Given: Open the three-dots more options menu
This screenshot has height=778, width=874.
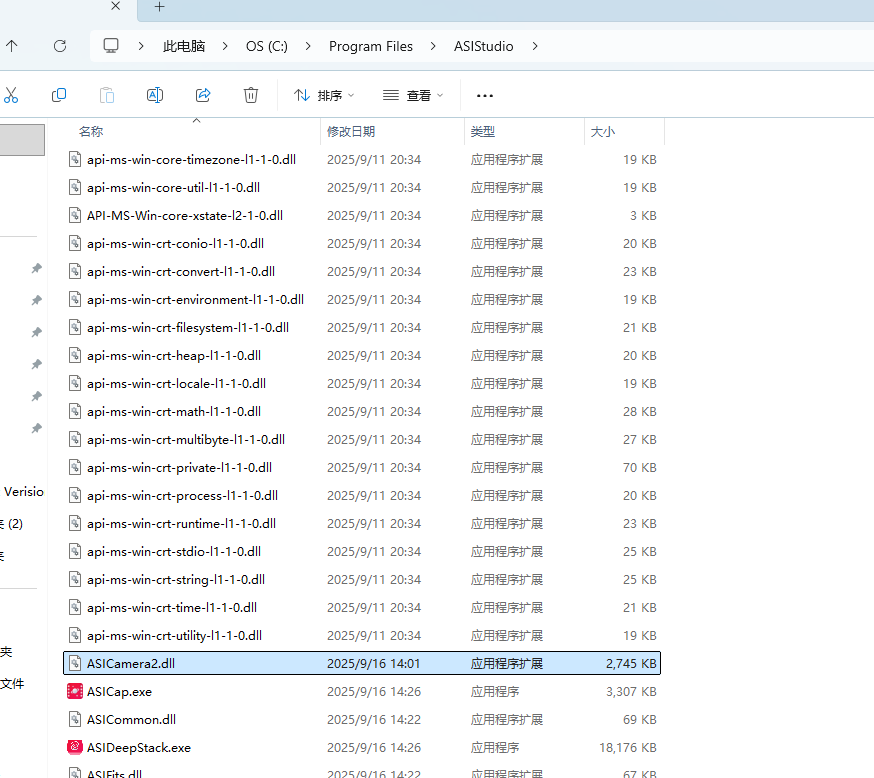Looking at the screenshot, I should [x=485, y=96].
